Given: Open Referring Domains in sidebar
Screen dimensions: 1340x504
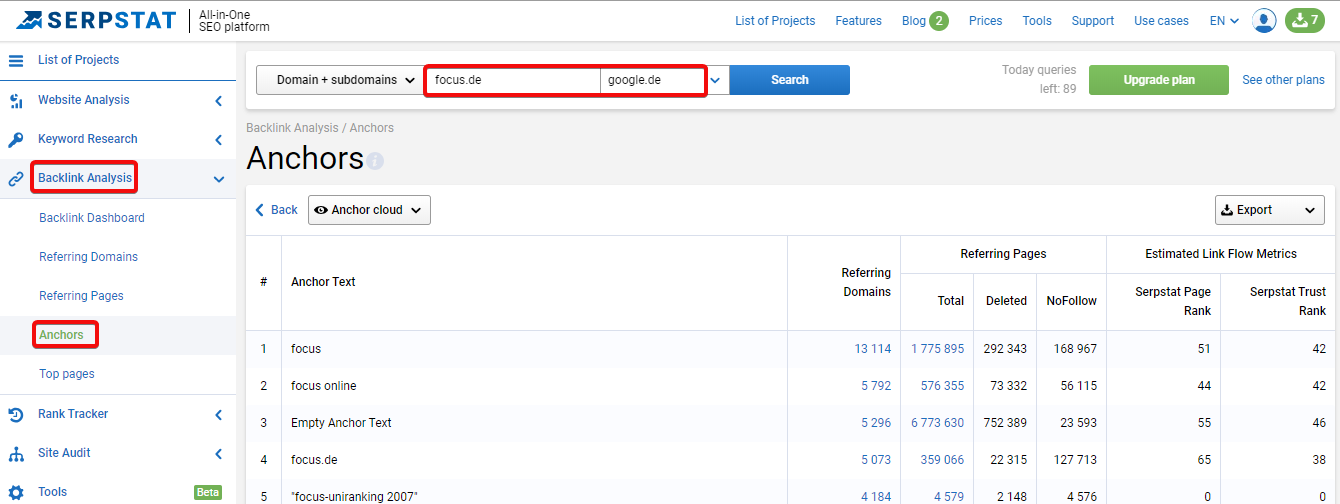Looking at the screenshot, I should [x=88, y=257].
